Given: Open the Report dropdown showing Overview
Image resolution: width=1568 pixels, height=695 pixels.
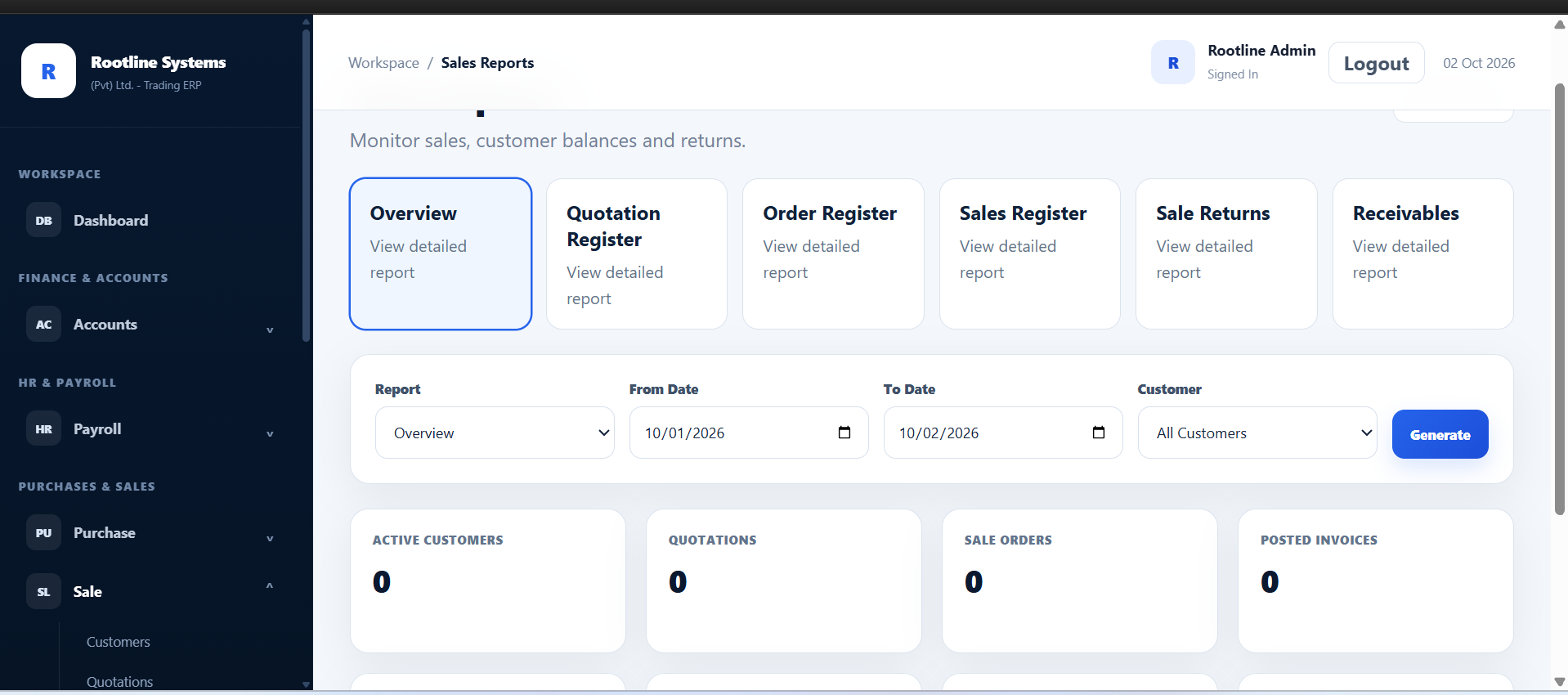Looking at the screenshot, I should click(495, 433).
